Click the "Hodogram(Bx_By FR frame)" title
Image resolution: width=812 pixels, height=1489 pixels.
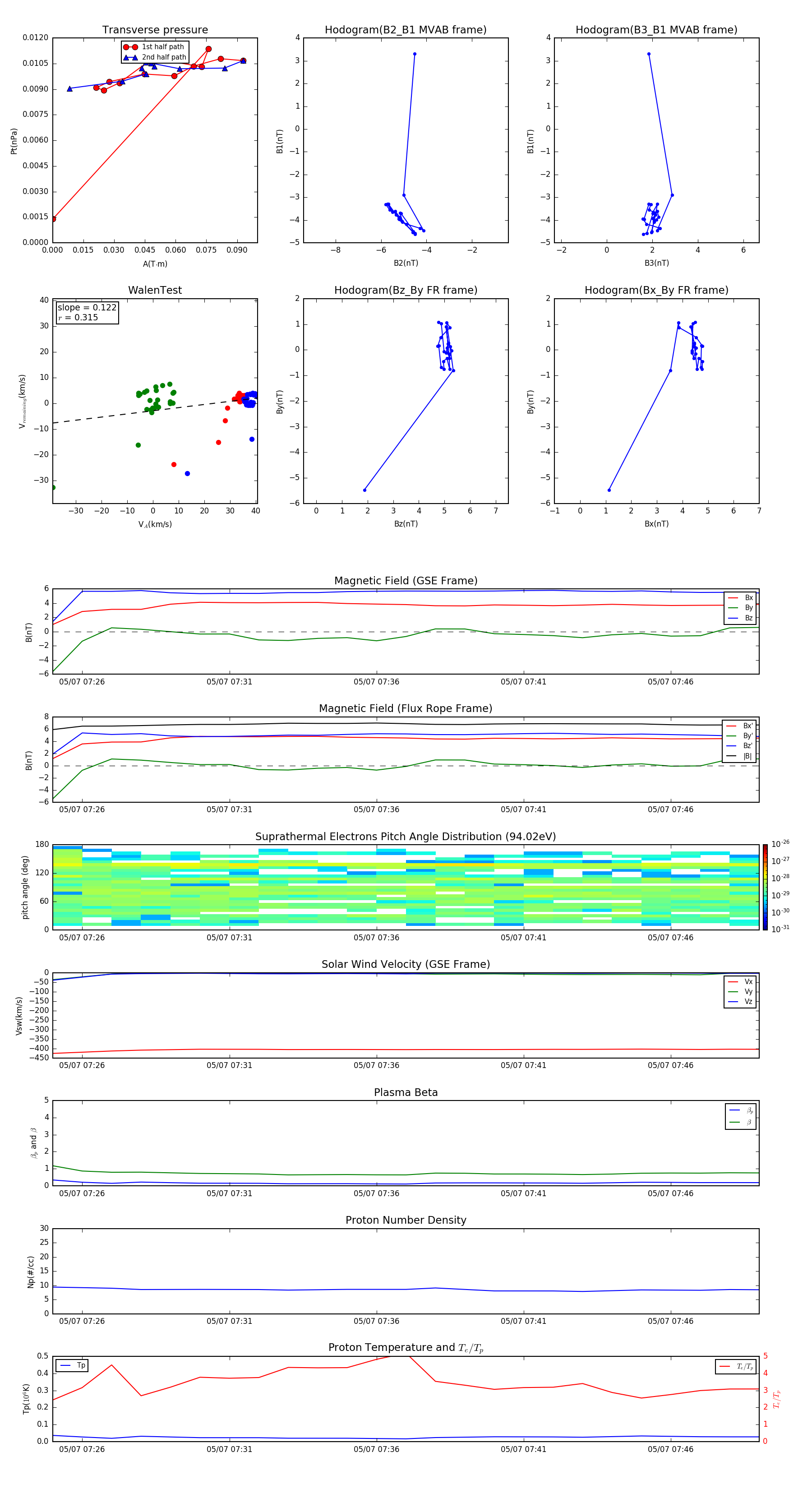(656, 290)
